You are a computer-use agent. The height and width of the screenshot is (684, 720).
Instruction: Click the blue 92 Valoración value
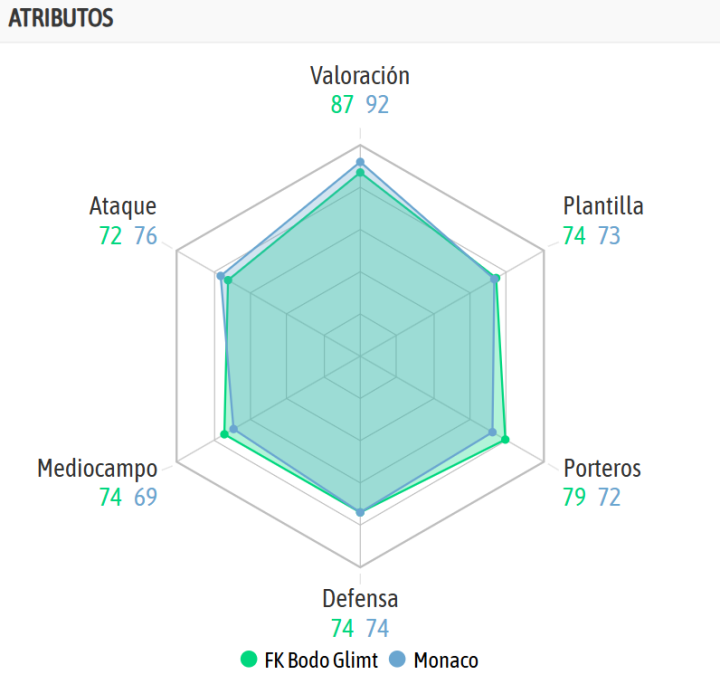377,104
